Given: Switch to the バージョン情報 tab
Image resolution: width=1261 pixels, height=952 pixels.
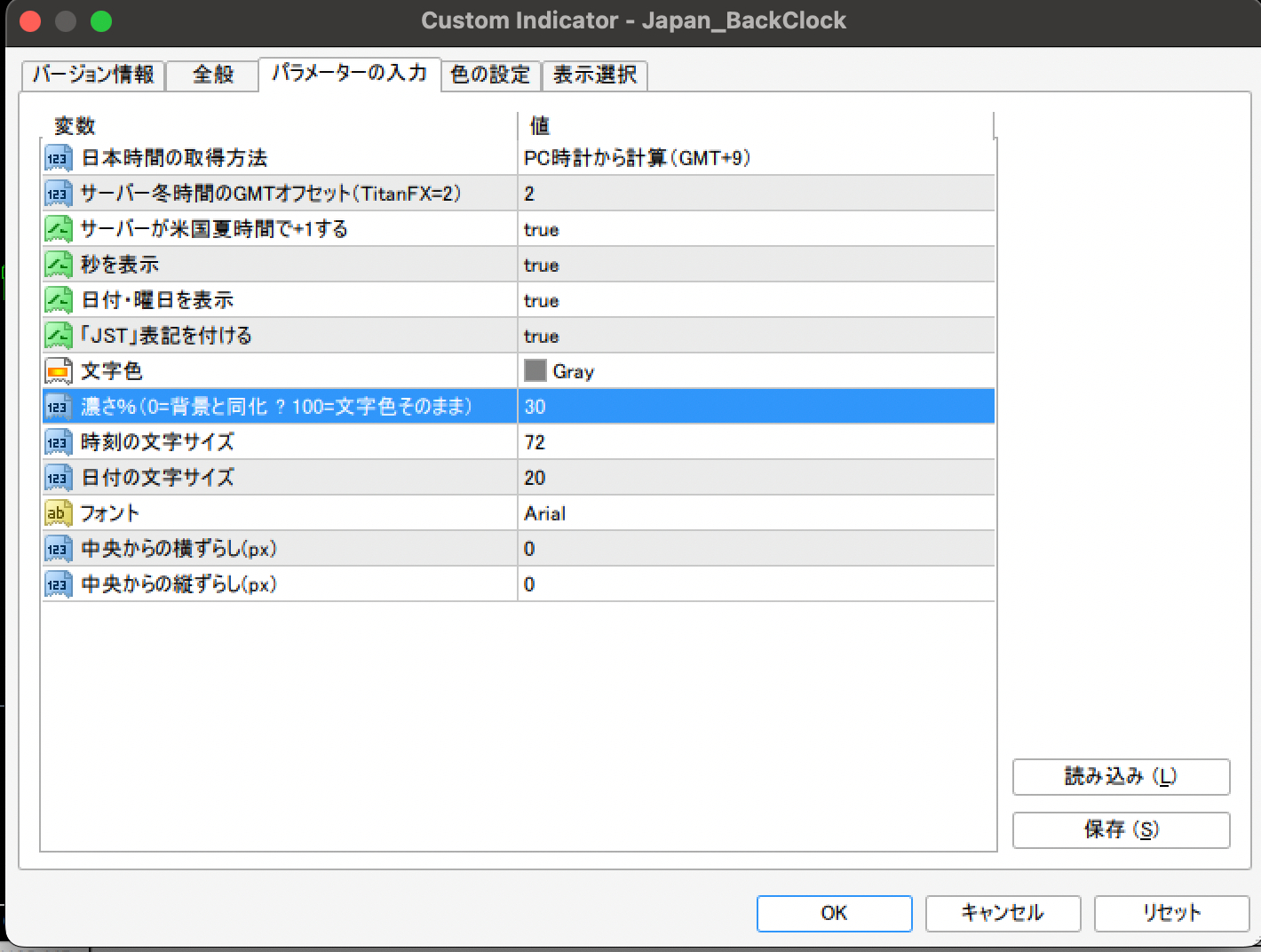Looking at the screenshot, I should (93, 75).
